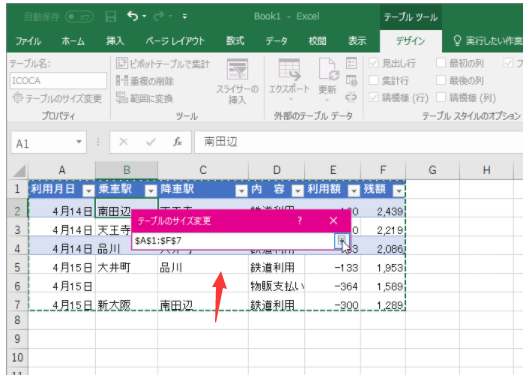This screenshot has width=526, height=375.
Task: Click the Save icon in title bar
Action: point(111,16)
